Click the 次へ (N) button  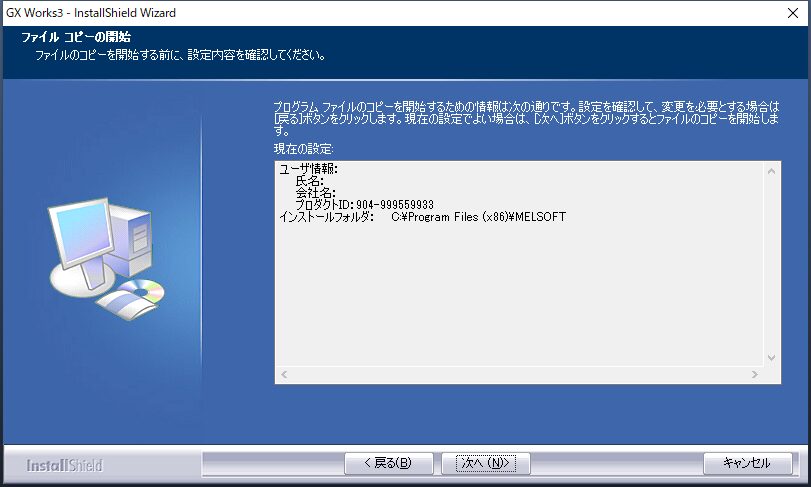[x=486, y=463]
